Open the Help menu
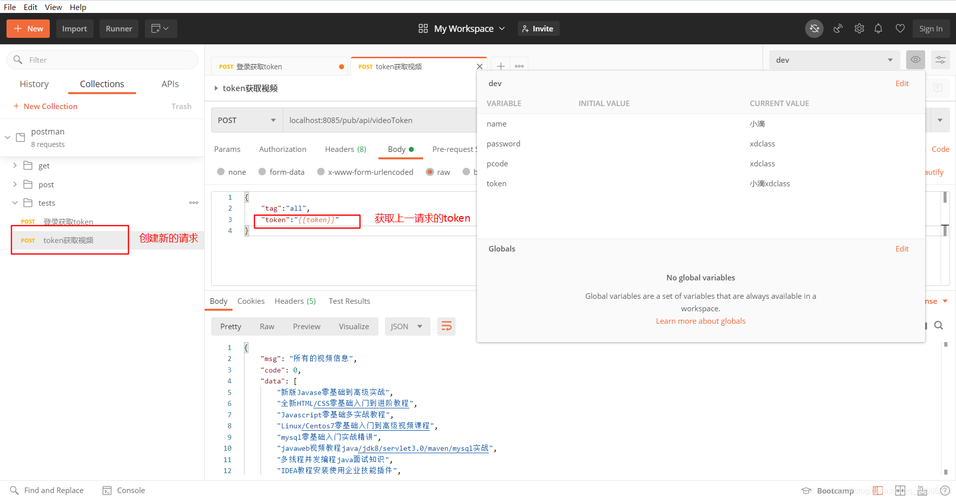956x500 pixels. tap(77, 7)
